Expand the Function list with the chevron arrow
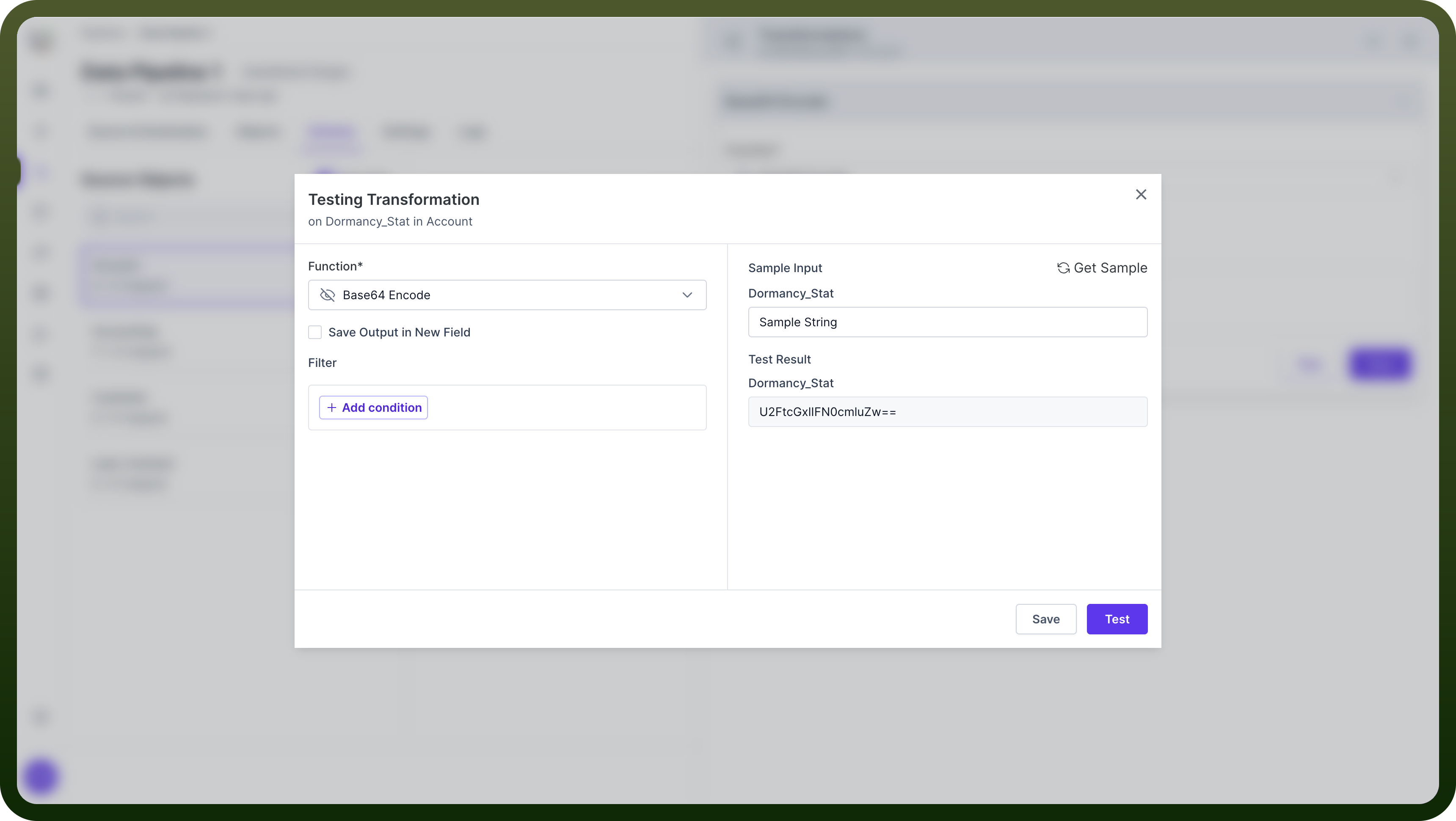Screen dimensions: 1456x821 click(687, 295)
